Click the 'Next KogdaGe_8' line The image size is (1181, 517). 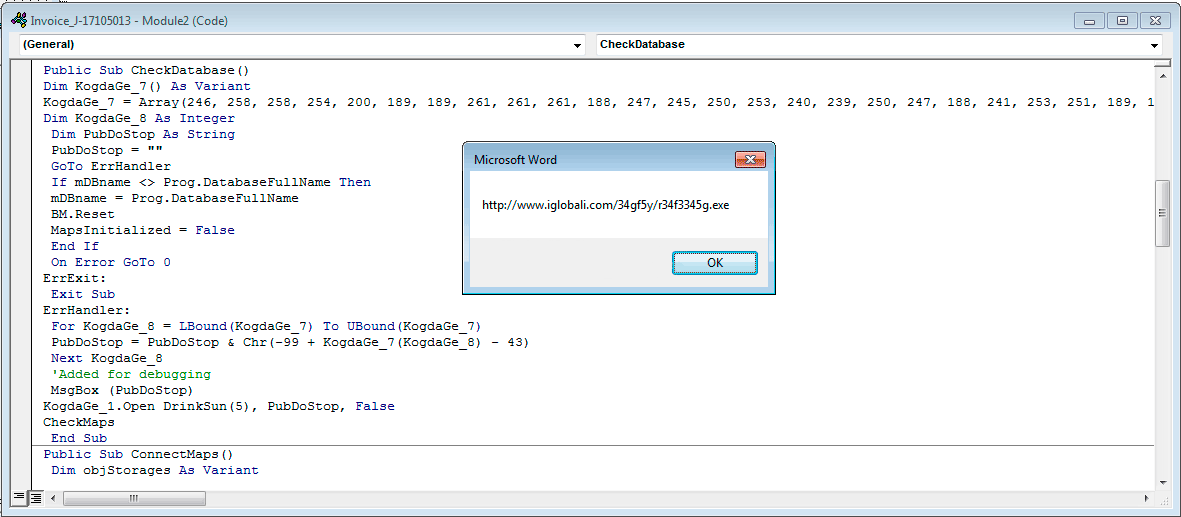click(107, 358)
